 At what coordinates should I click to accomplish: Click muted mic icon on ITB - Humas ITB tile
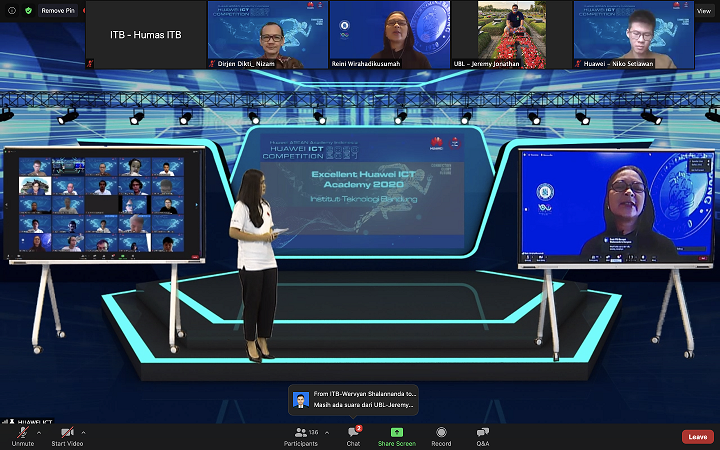[90, 63]
